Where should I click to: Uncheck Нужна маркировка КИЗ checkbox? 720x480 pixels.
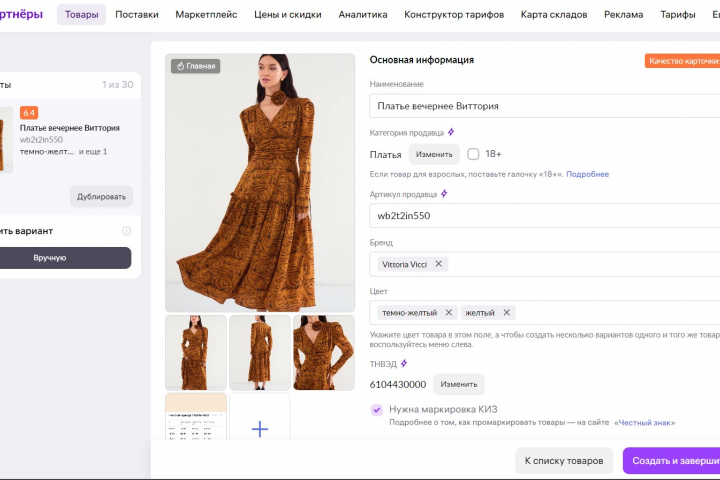coord(377,409)
